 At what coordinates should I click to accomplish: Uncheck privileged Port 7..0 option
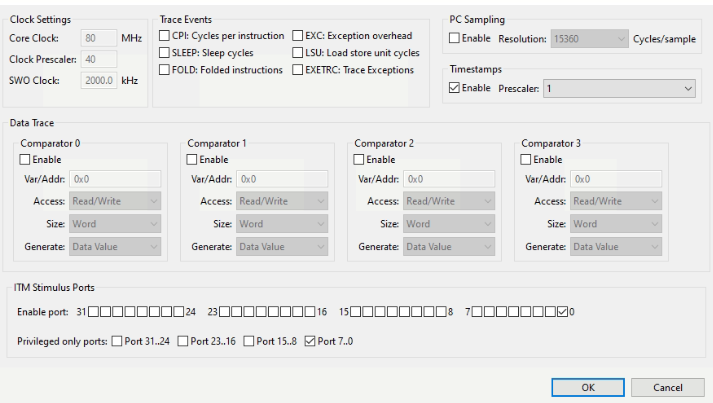coord(309,341)
